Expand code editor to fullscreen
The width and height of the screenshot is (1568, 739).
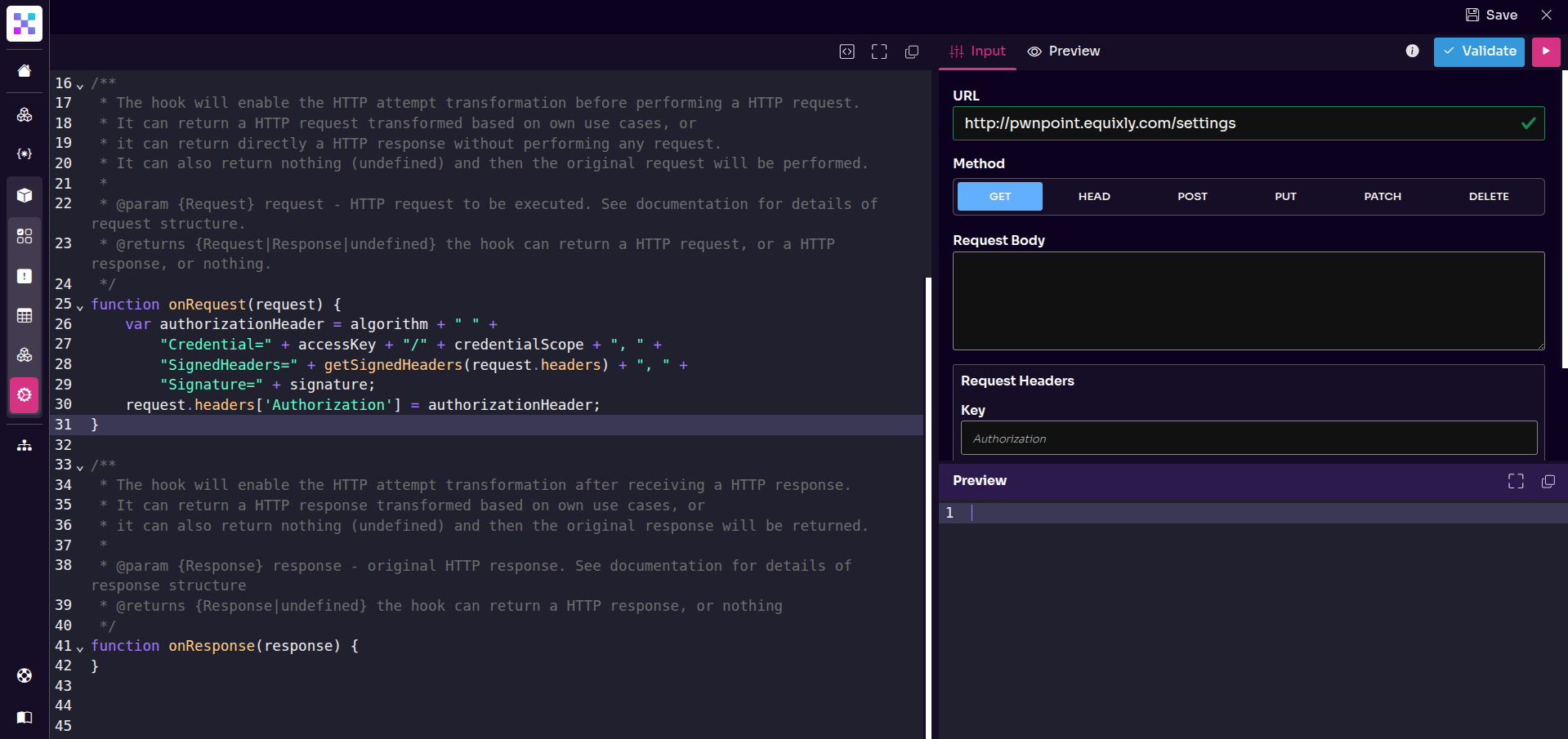click(879, 51)
